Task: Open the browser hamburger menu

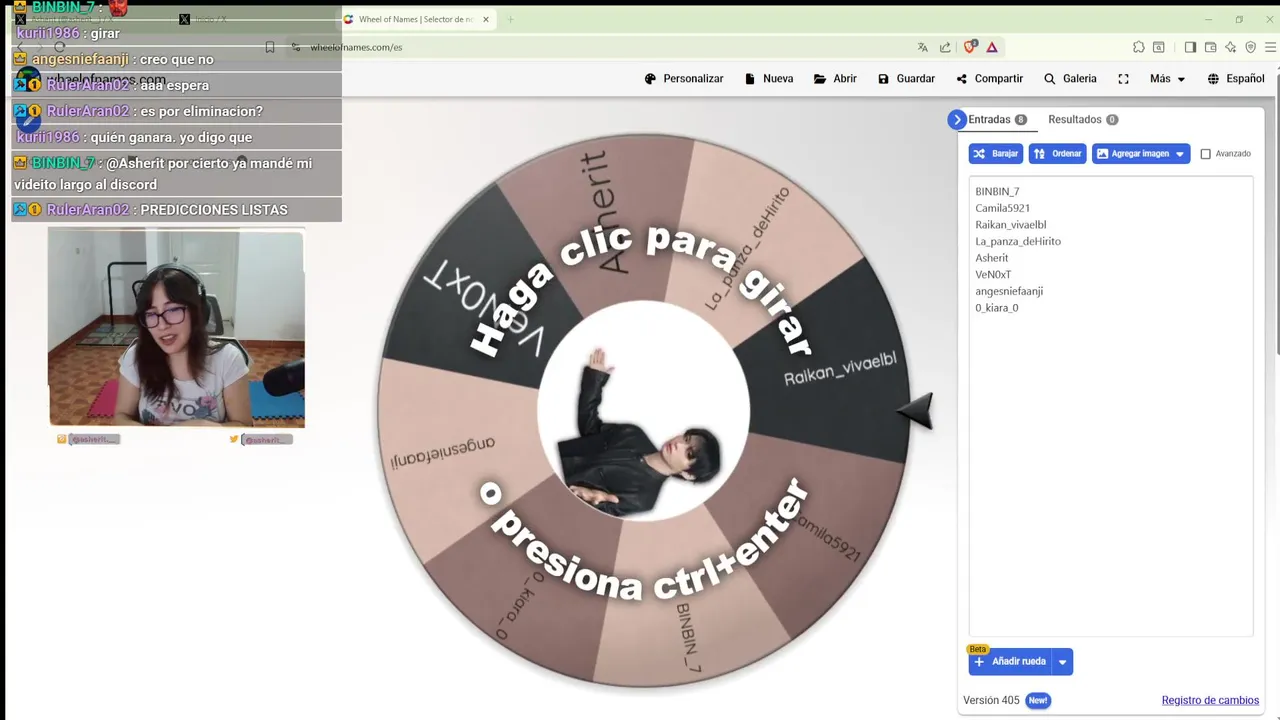Action: (1271, 47)
